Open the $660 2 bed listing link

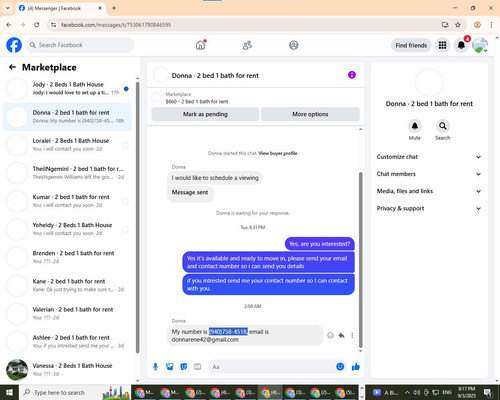(197, 102)
